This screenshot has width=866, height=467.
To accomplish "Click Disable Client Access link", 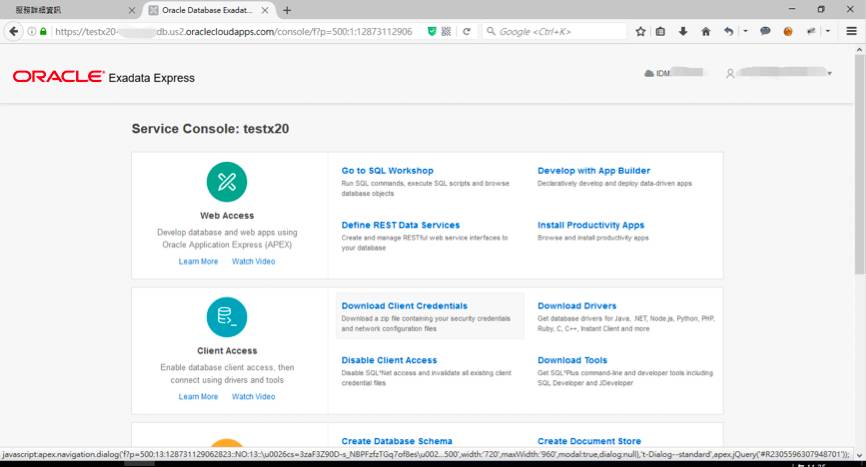I will point(389,360).
